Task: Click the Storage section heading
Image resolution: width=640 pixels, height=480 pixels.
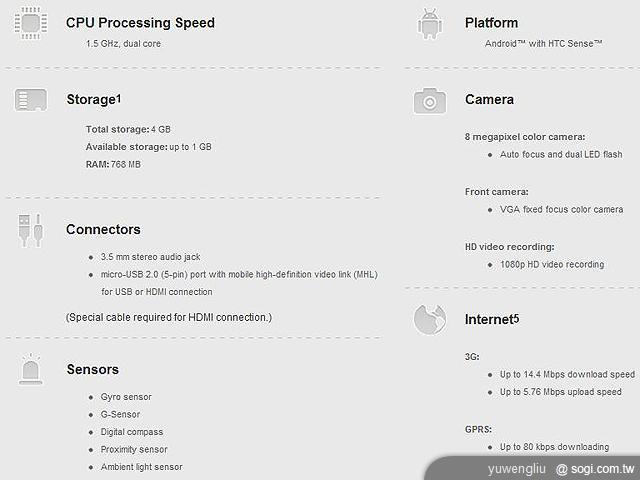Action: click(x=90, y=100)
